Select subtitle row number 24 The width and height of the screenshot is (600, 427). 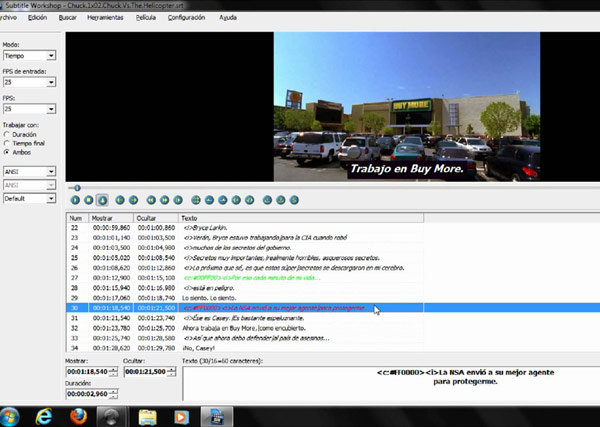(245, 248)
